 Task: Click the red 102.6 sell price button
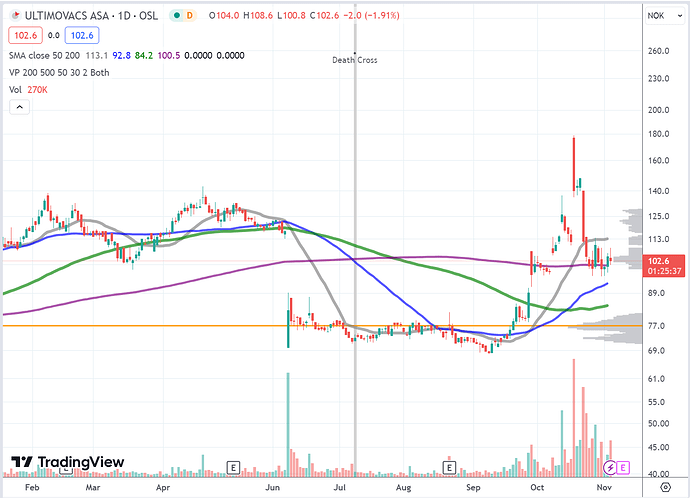tap(26, 35)
